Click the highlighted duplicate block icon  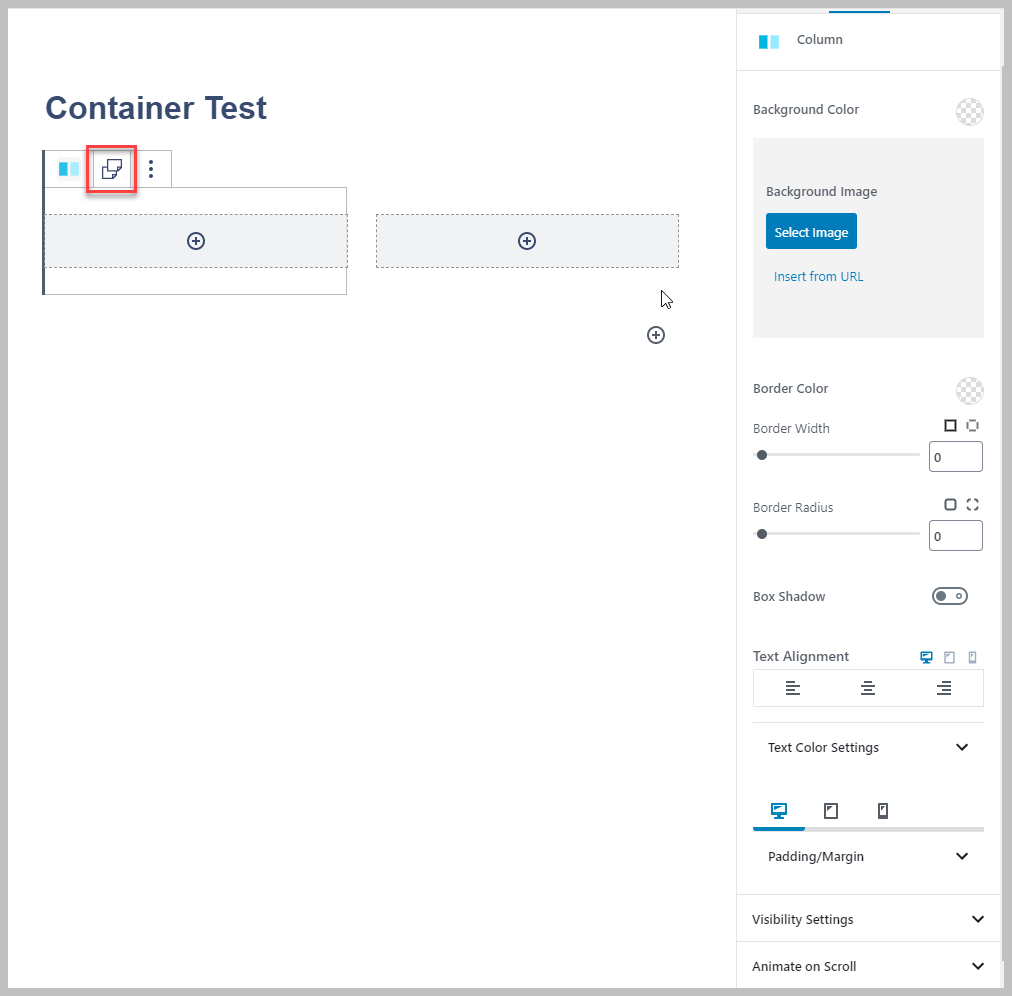click(x=110, y=168)
